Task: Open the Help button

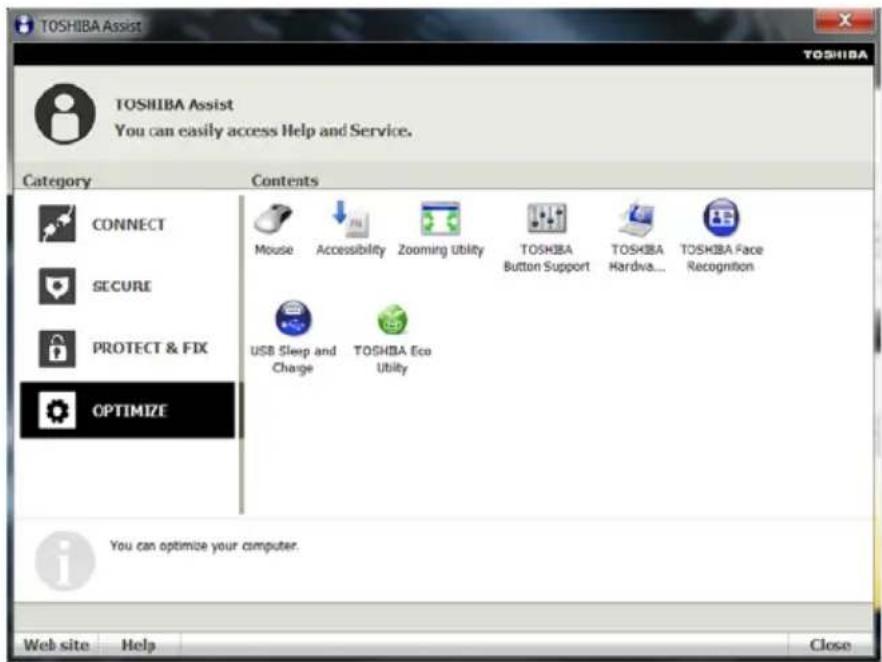Action: (138, 645)
